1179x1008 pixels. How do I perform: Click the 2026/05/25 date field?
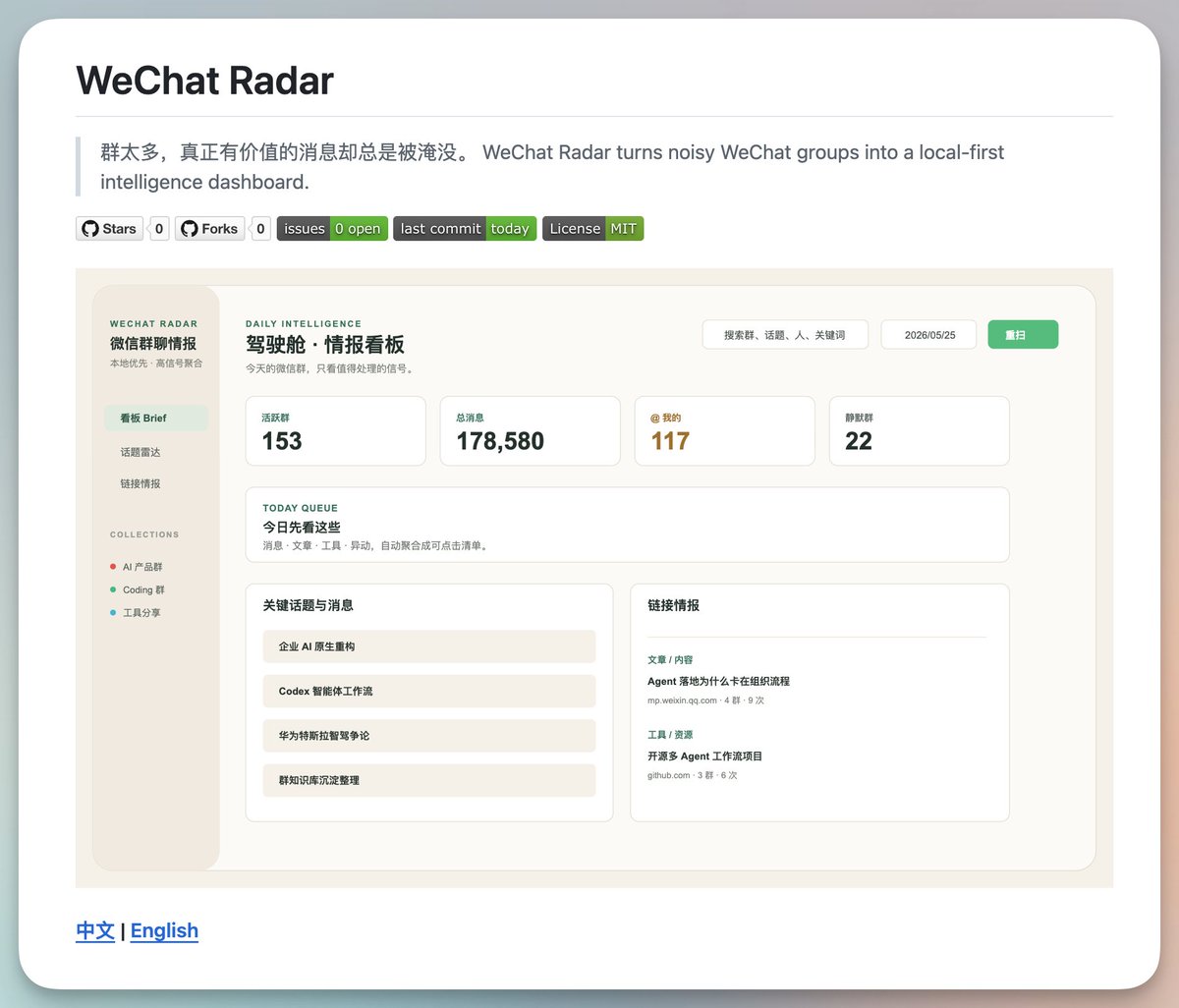pos(929,335)
